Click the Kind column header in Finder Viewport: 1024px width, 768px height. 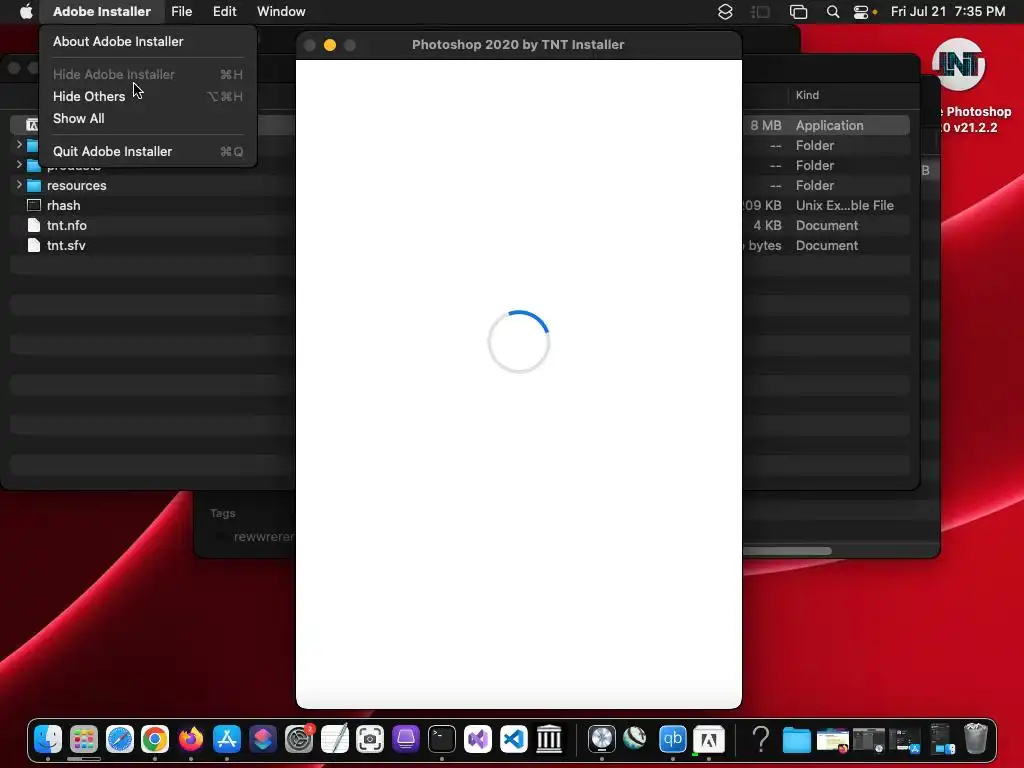[807, 95]
